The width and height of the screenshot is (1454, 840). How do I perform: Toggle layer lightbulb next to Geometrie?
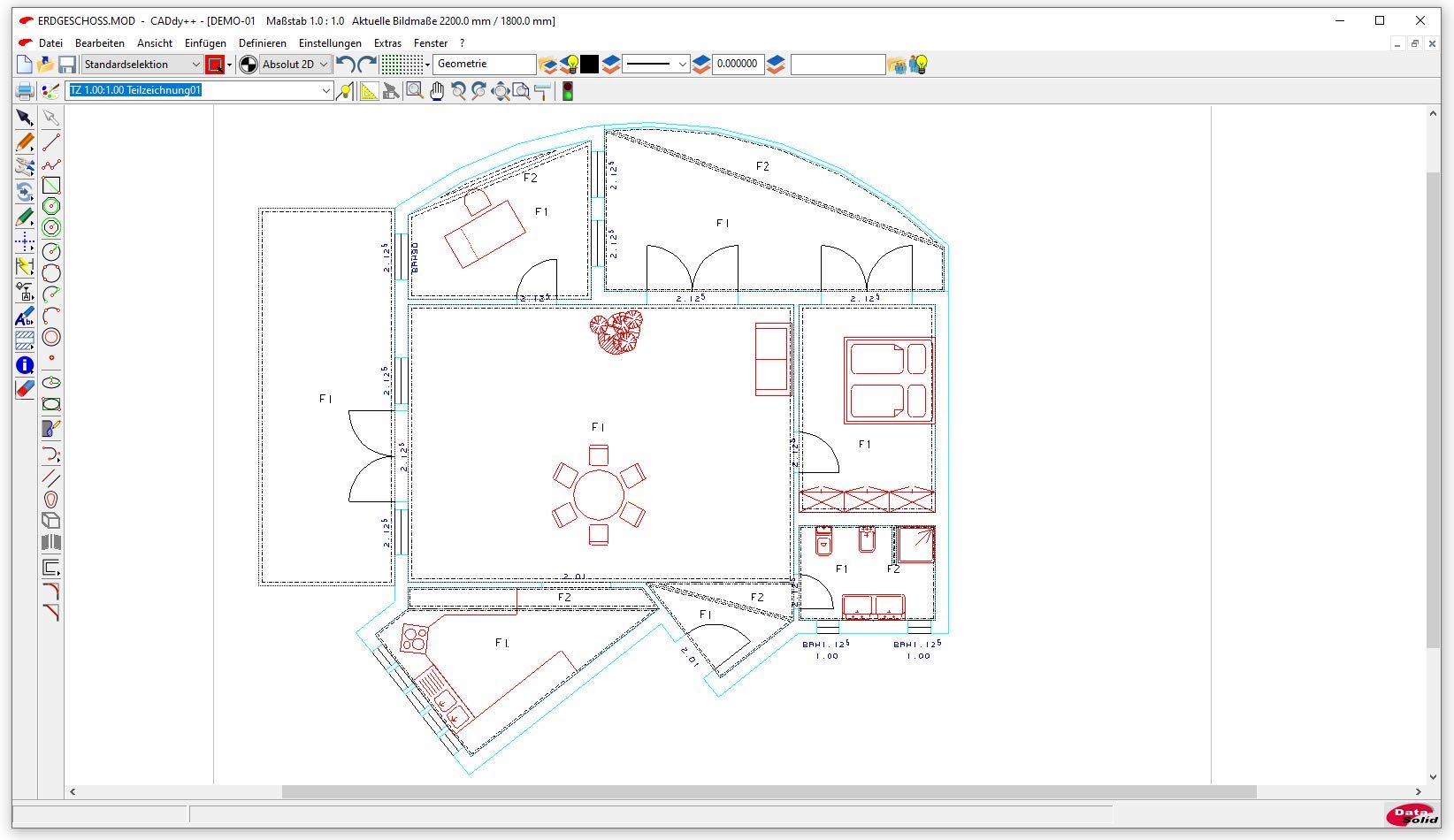click(x=570, y=65)
